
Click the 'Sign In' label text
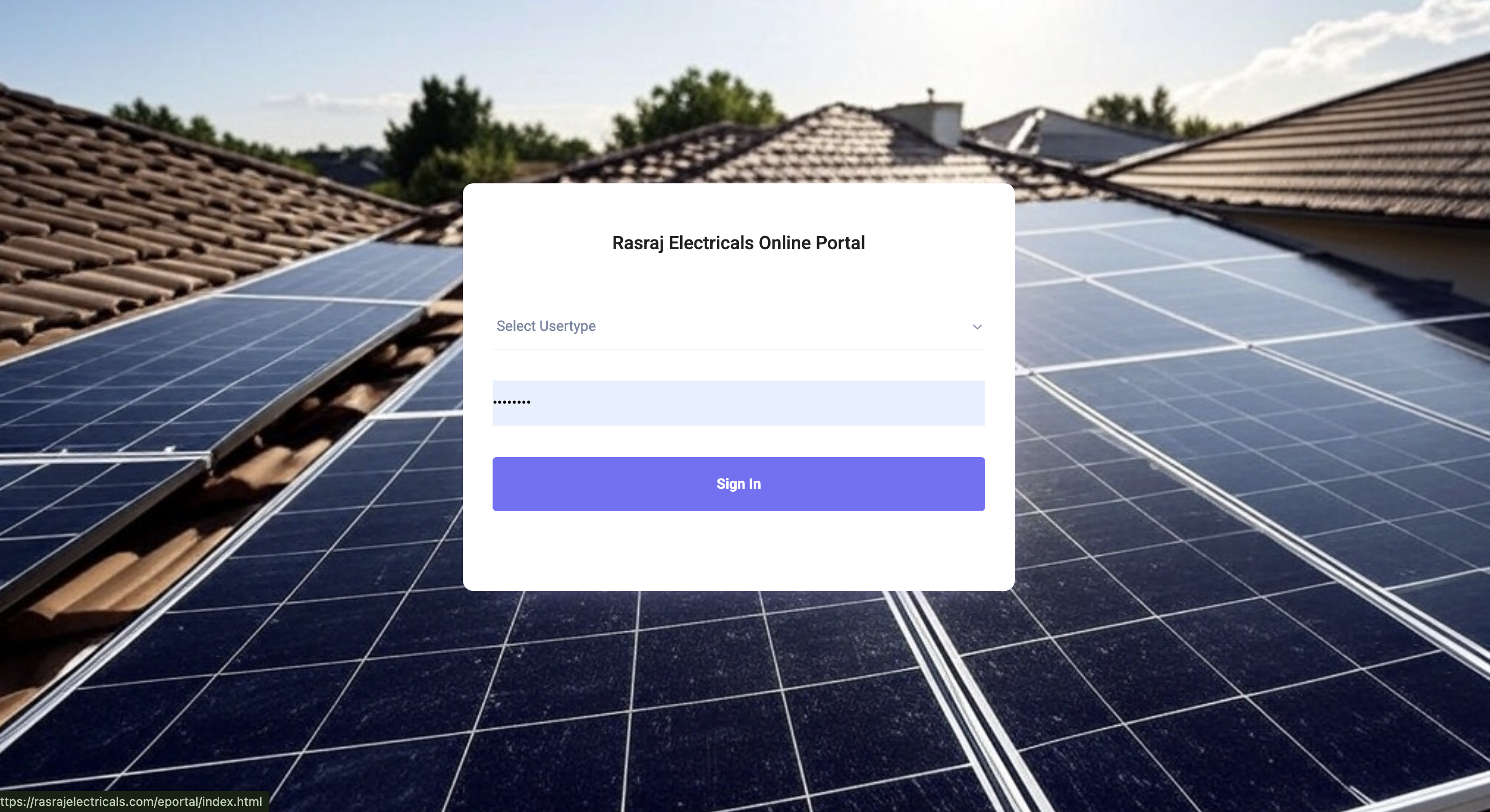(x=738, y=484)
